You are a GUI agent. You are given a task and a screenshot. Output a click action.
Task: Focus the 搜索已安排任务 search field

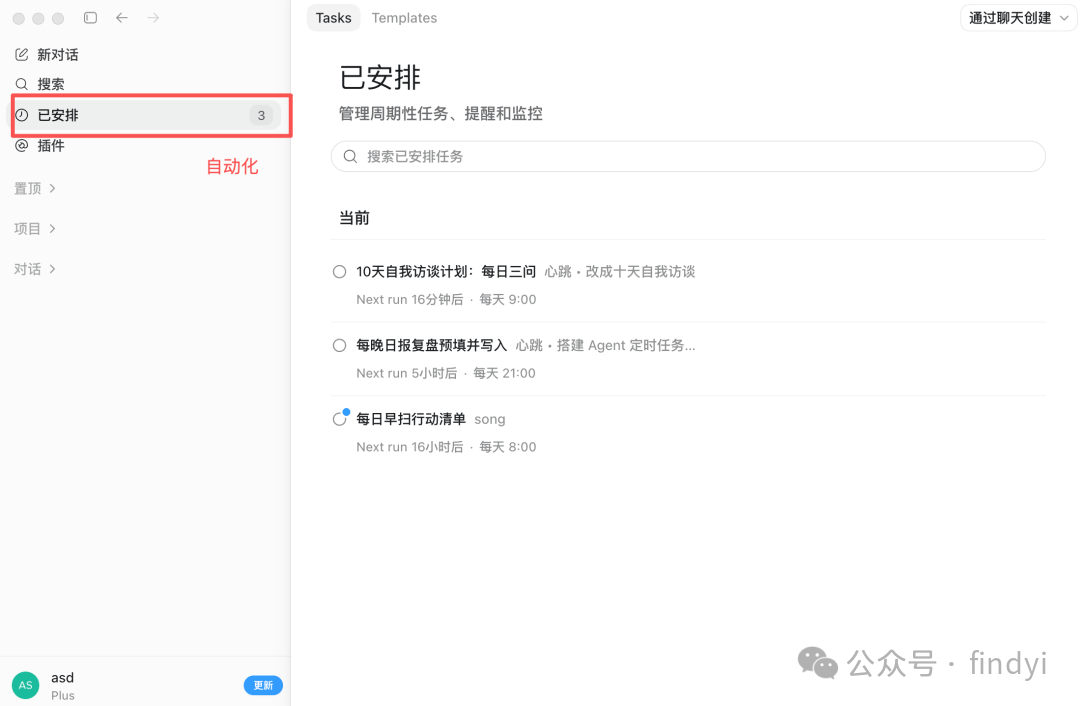coord(688,156)
